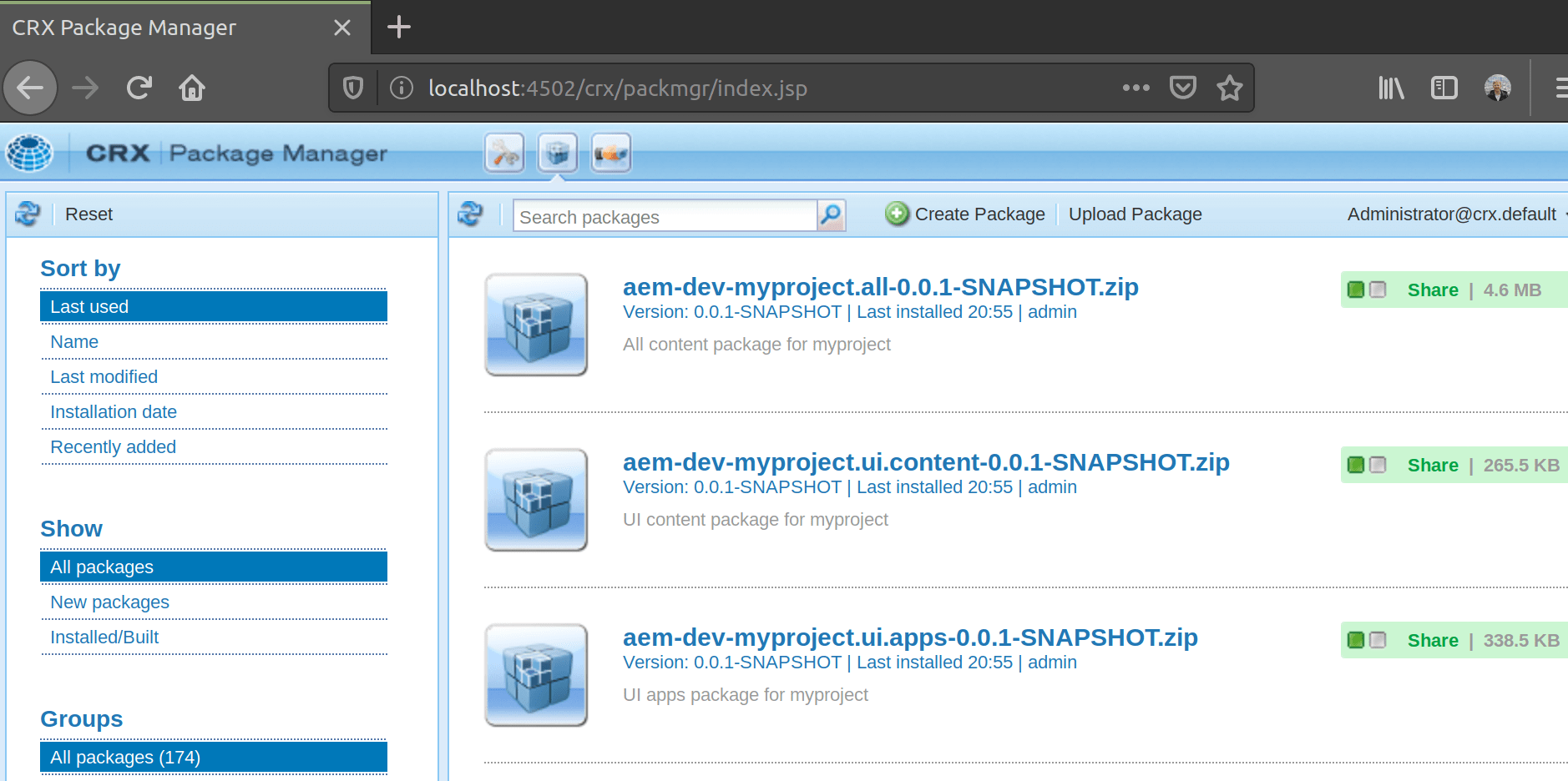Click the browser address bar URL

618,88
